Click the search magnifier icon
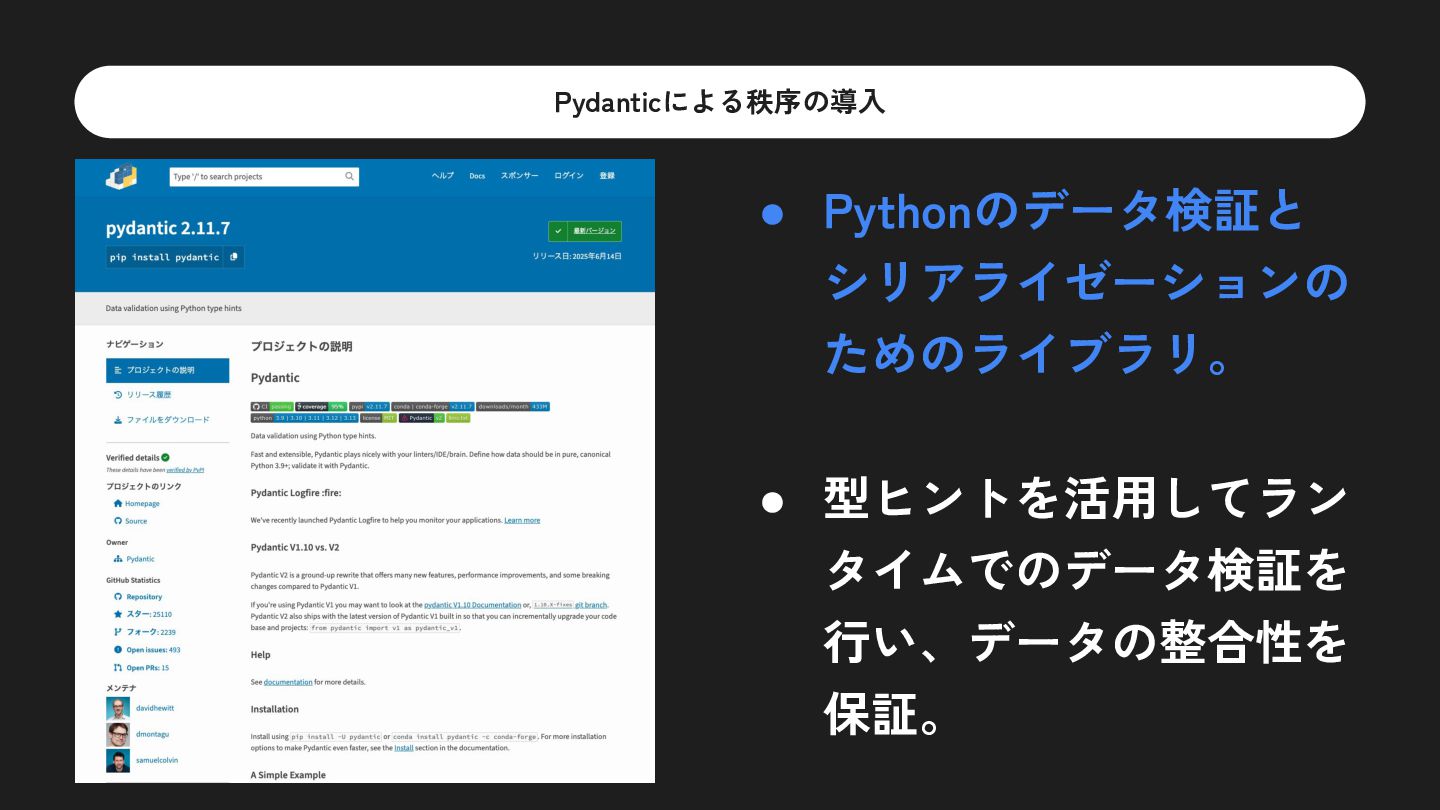This screenshot has height=810, width=1440. 349,176
